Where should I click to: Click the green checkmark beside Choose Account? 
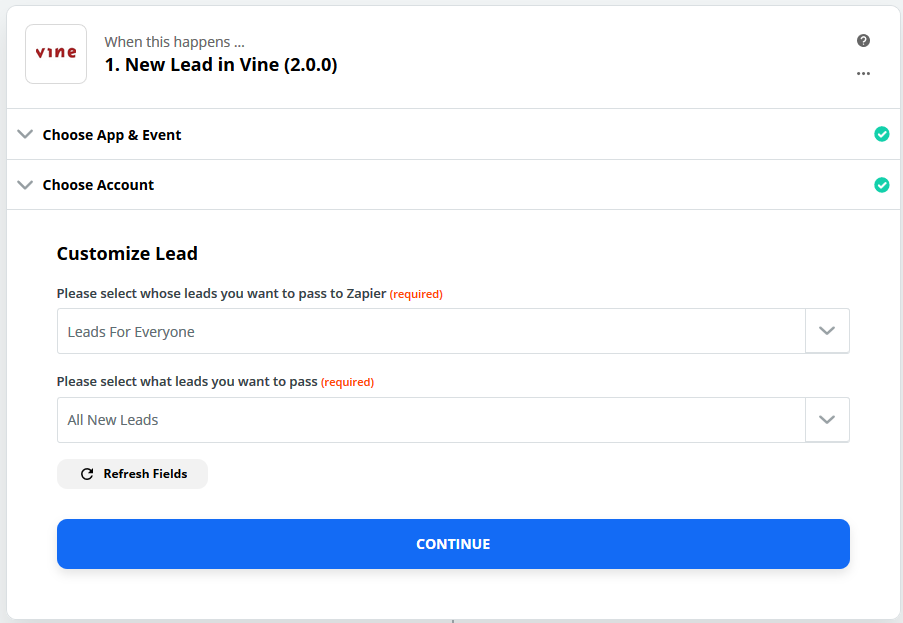(x=881, y=185)
